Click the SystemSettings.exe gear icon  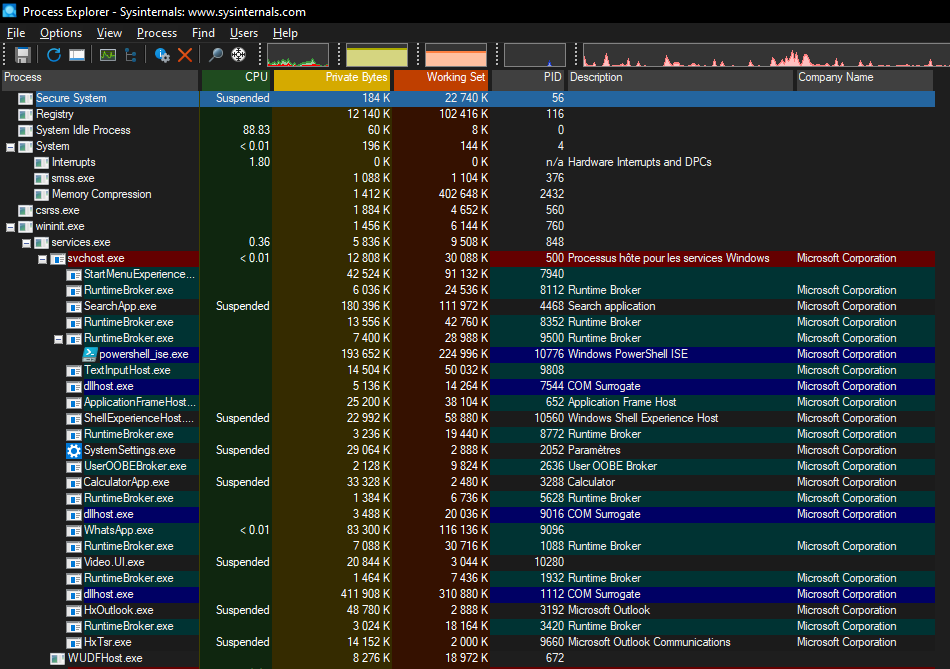tap(74, 450)
